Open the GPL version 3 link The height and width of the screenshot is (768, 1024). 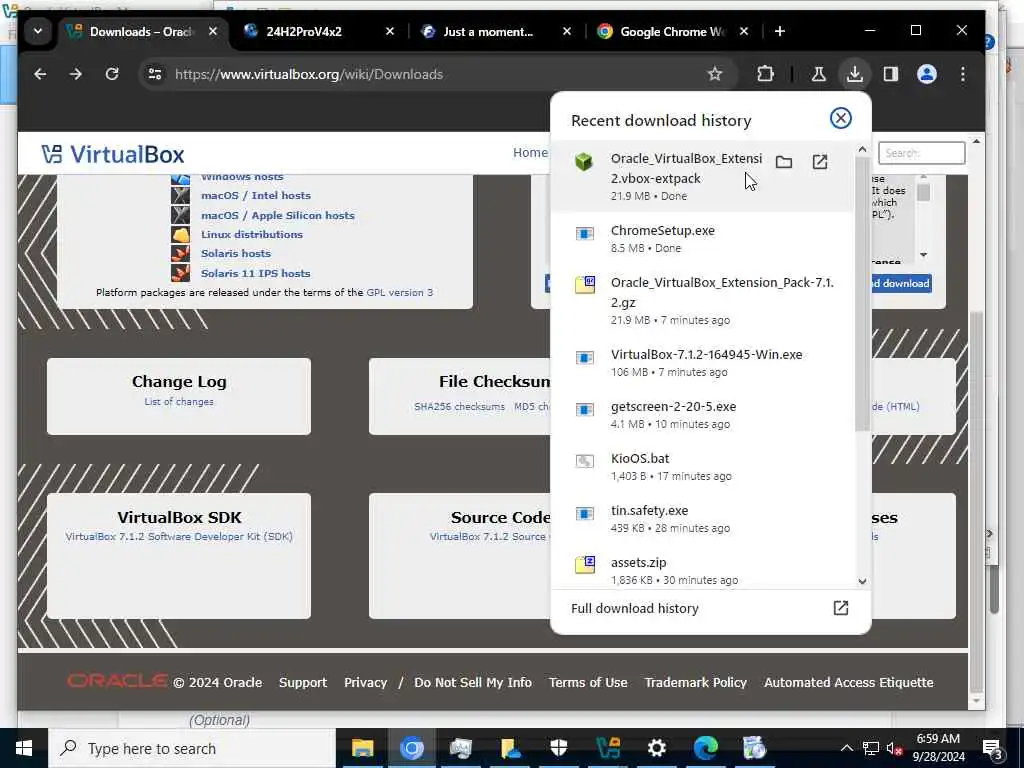[400, 293]
